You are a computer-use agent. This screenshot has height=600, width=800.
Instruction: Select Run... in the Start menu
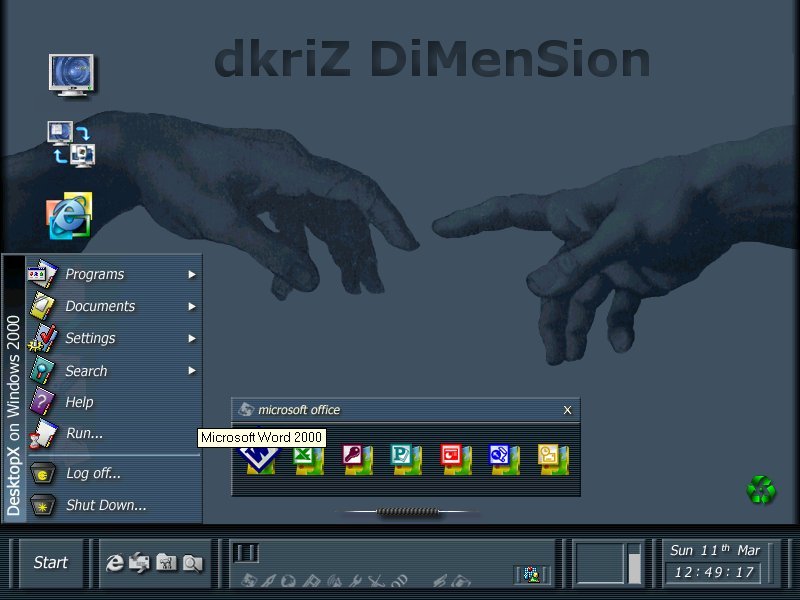tap(84, 433)
